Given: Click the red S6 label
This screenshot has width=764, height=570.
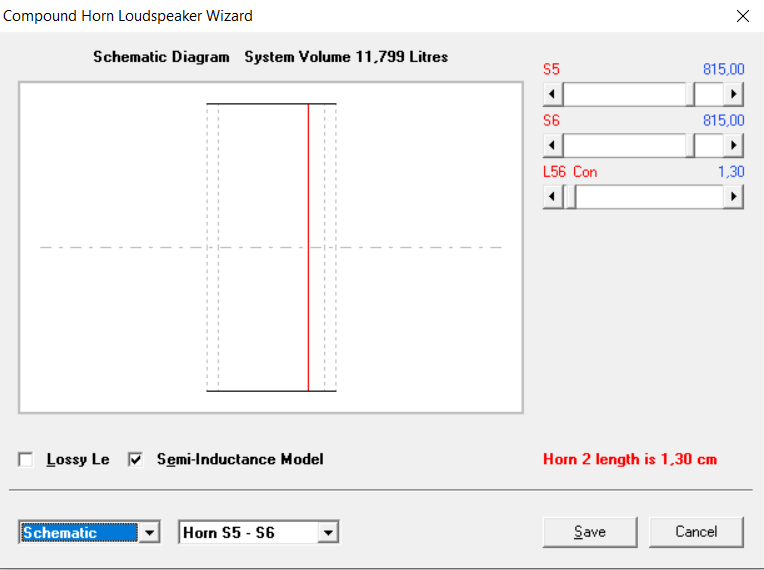Looking at the screenshot, I should [551, 120].
